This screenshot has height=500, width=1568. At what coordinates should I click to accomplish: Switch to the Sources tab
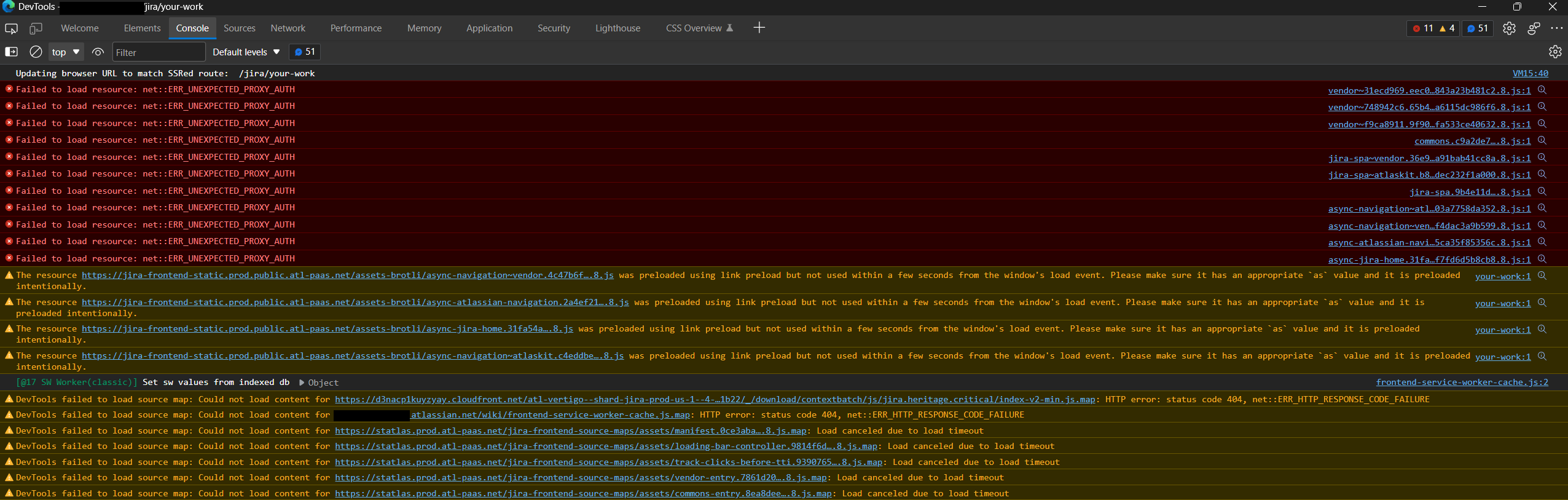(240, 28)
